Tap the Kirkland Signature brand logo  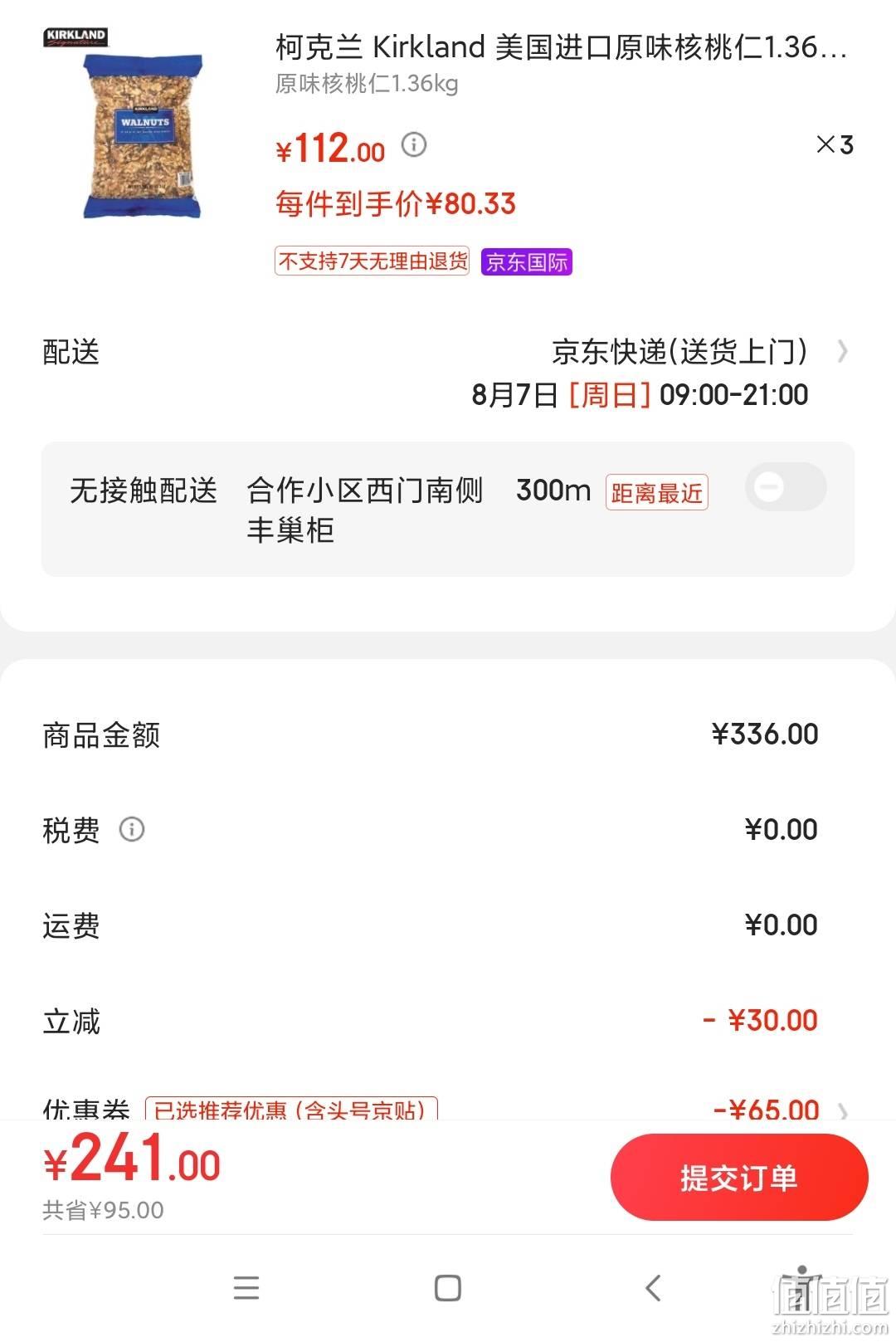click(x=75, y=37)
